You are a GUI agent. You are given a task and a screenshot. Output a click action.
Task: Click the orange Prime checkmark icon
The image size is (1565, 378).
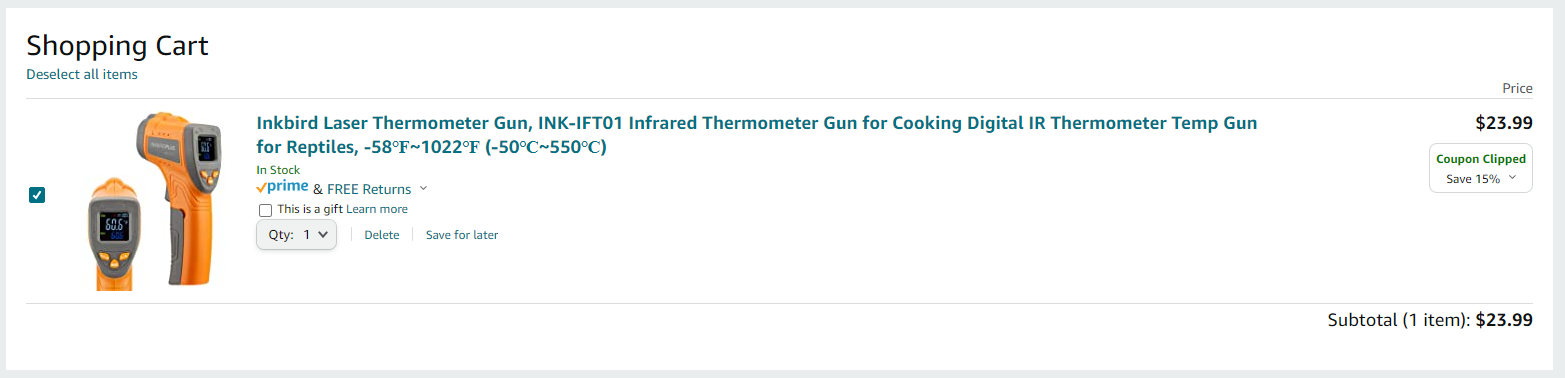pyautogui.click(x=261, y=187)
